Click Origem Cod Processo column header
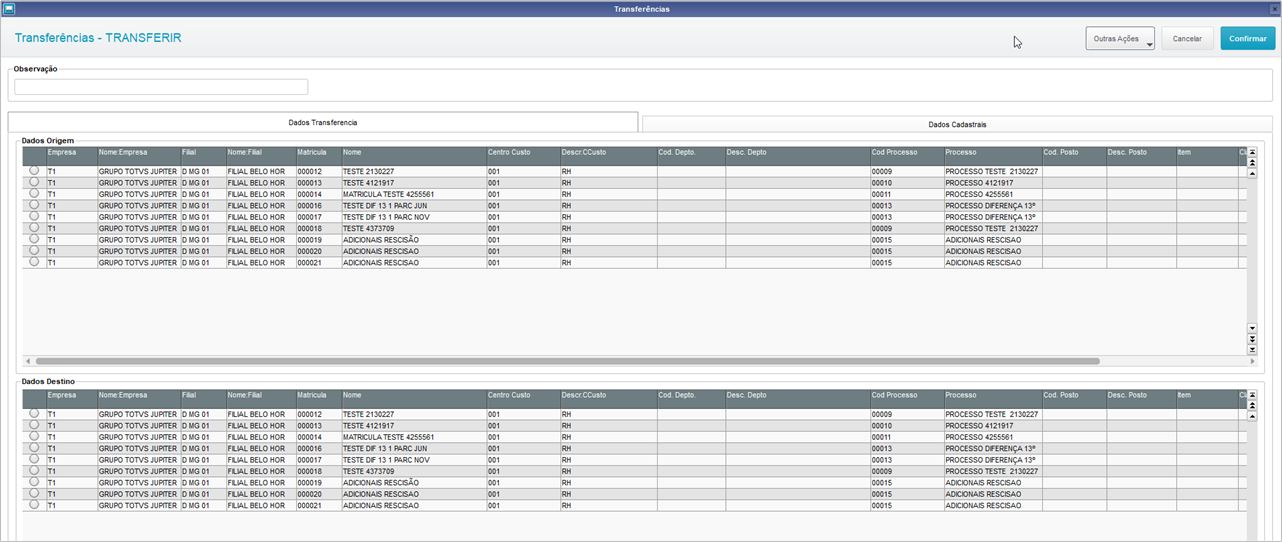This screenshot has height=542, width=1282. [907, 157]
